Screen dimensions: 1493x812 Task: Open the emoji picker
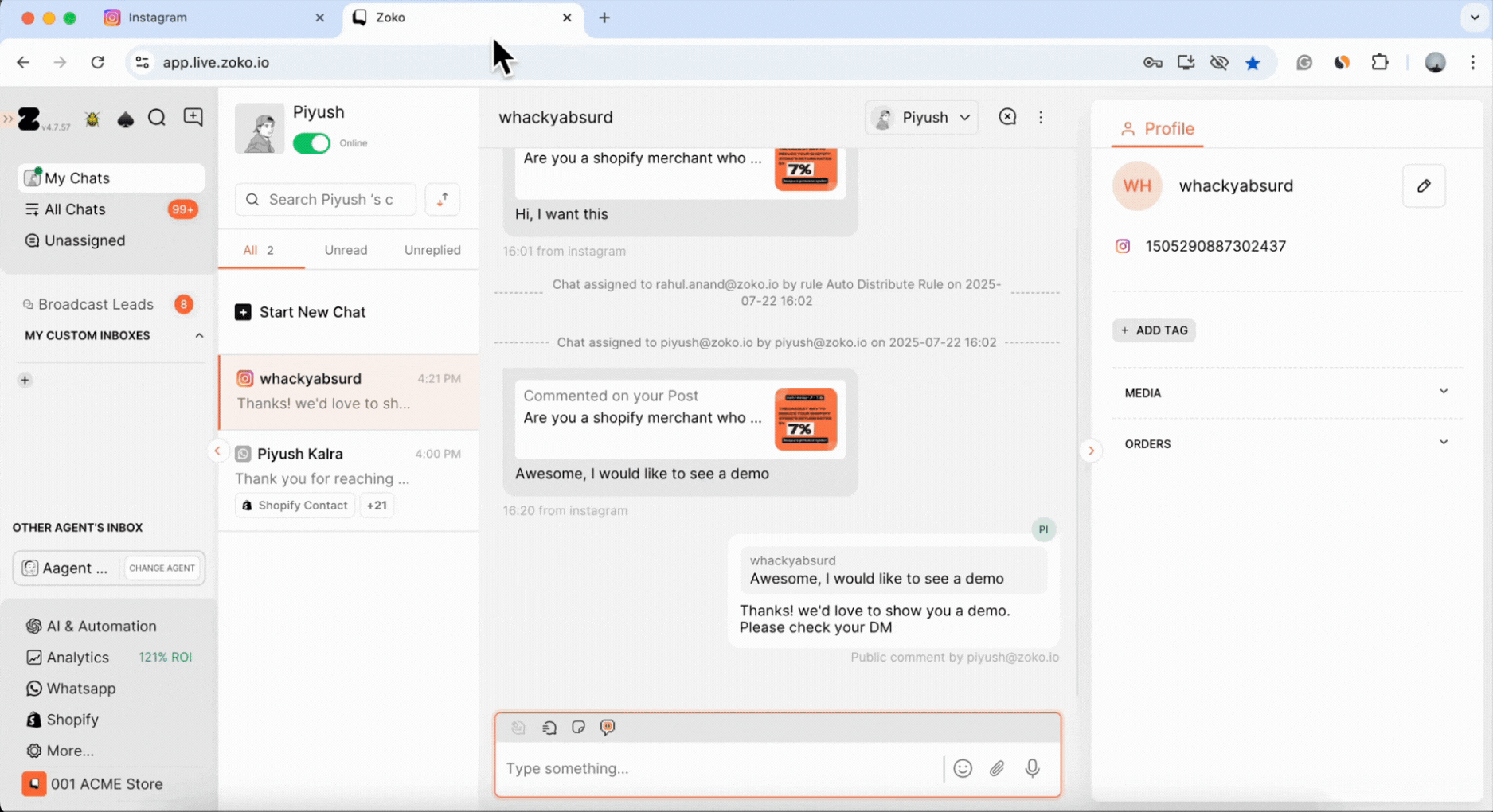click(x=963, y=768)
